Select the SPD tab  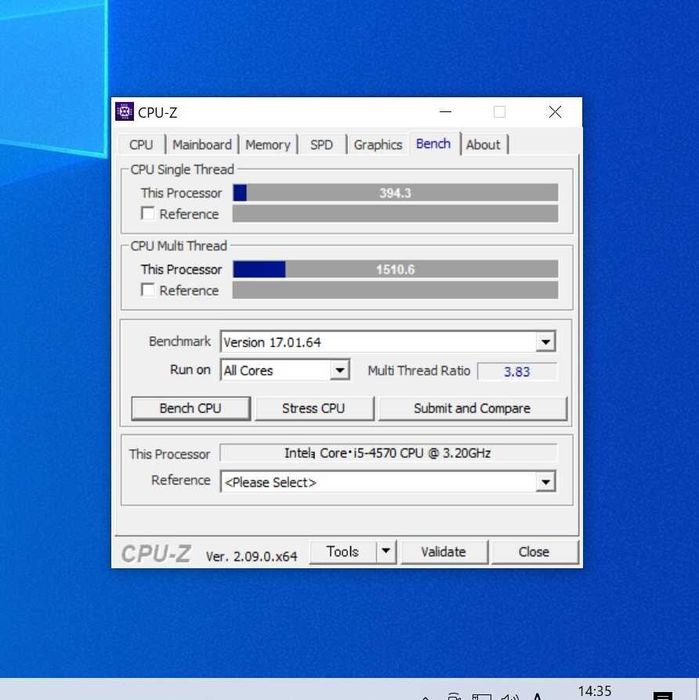321,145
